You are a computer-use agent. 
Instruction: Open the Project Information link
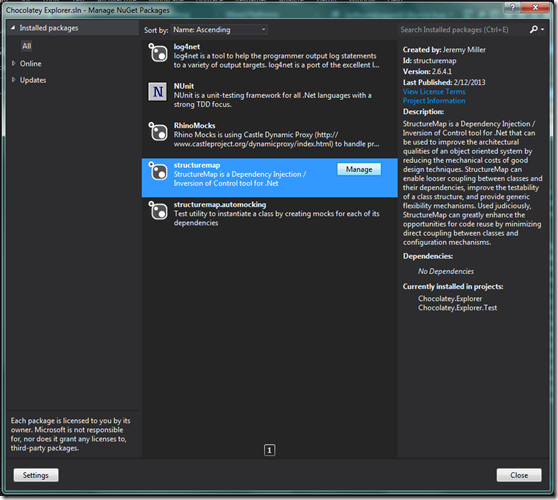[434, 101]
